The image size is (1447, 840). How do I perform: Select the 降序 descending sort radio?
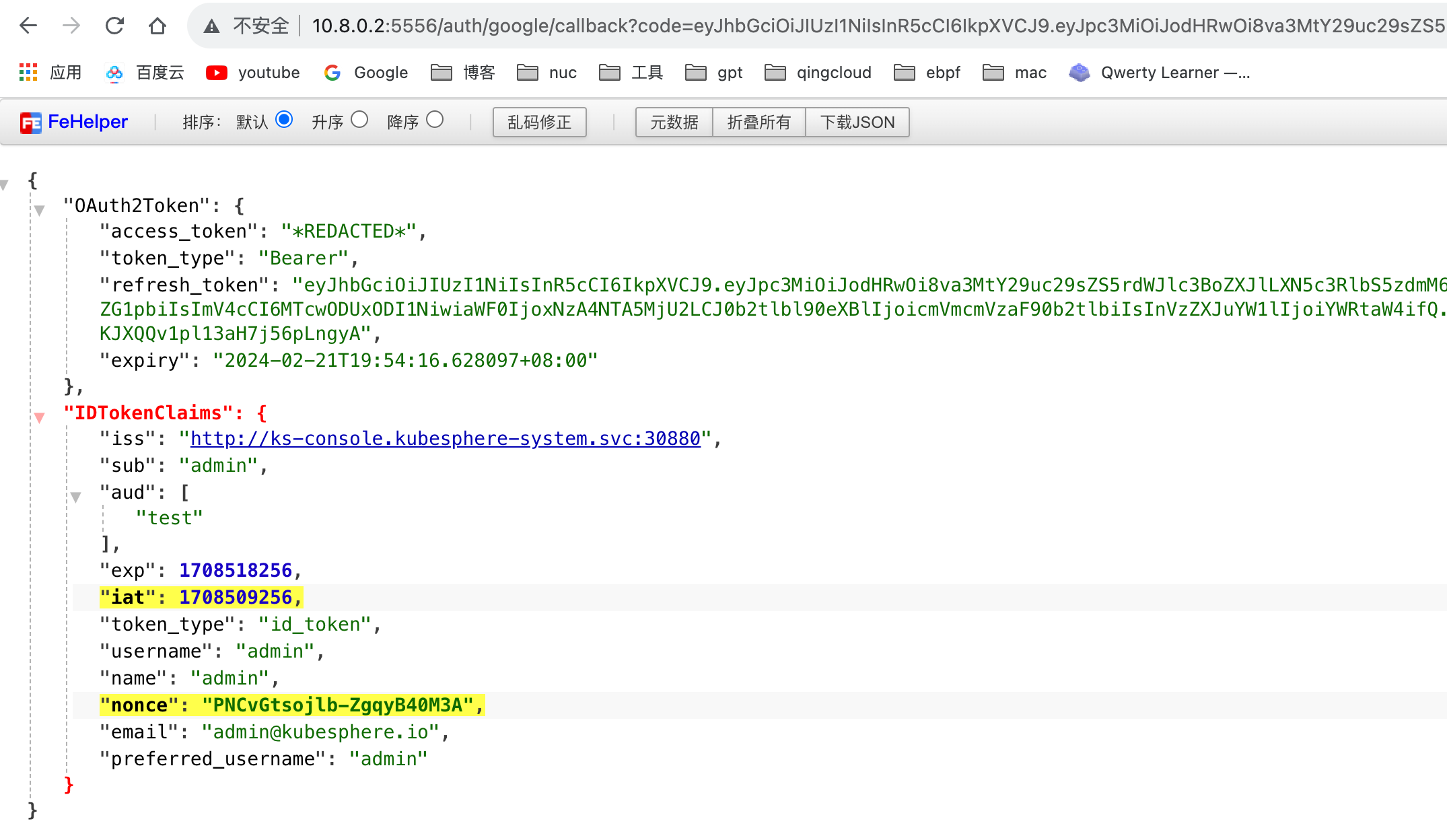click(x=435, y=120)
